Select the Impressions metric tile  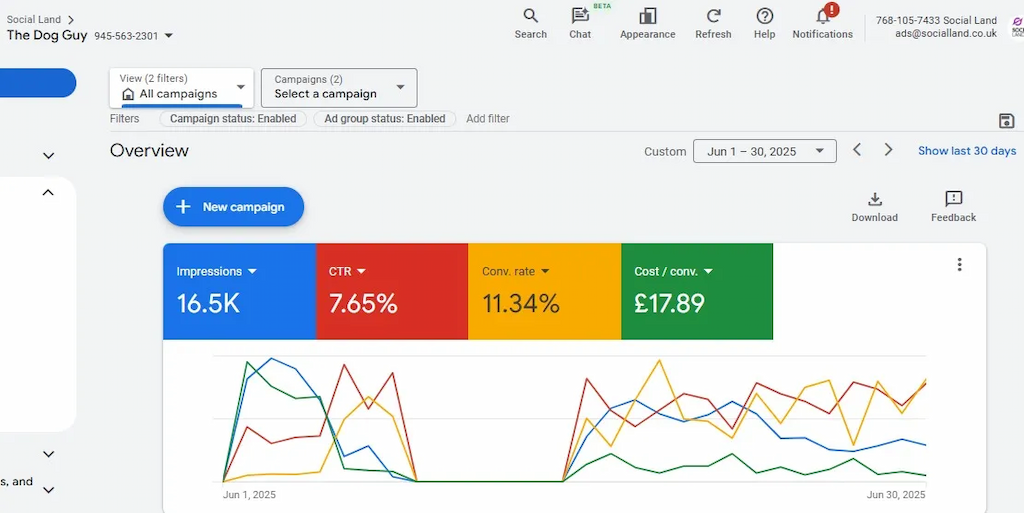tap(239, 291)
